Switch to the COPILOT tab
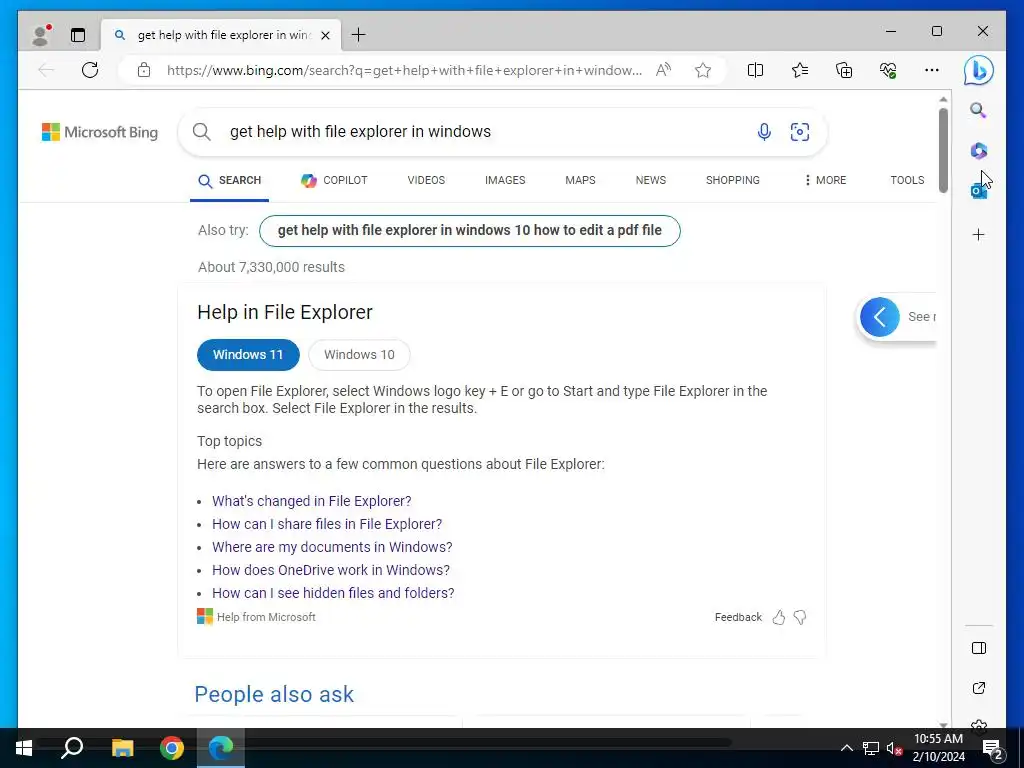1024x768 pixels. (334, 181)
